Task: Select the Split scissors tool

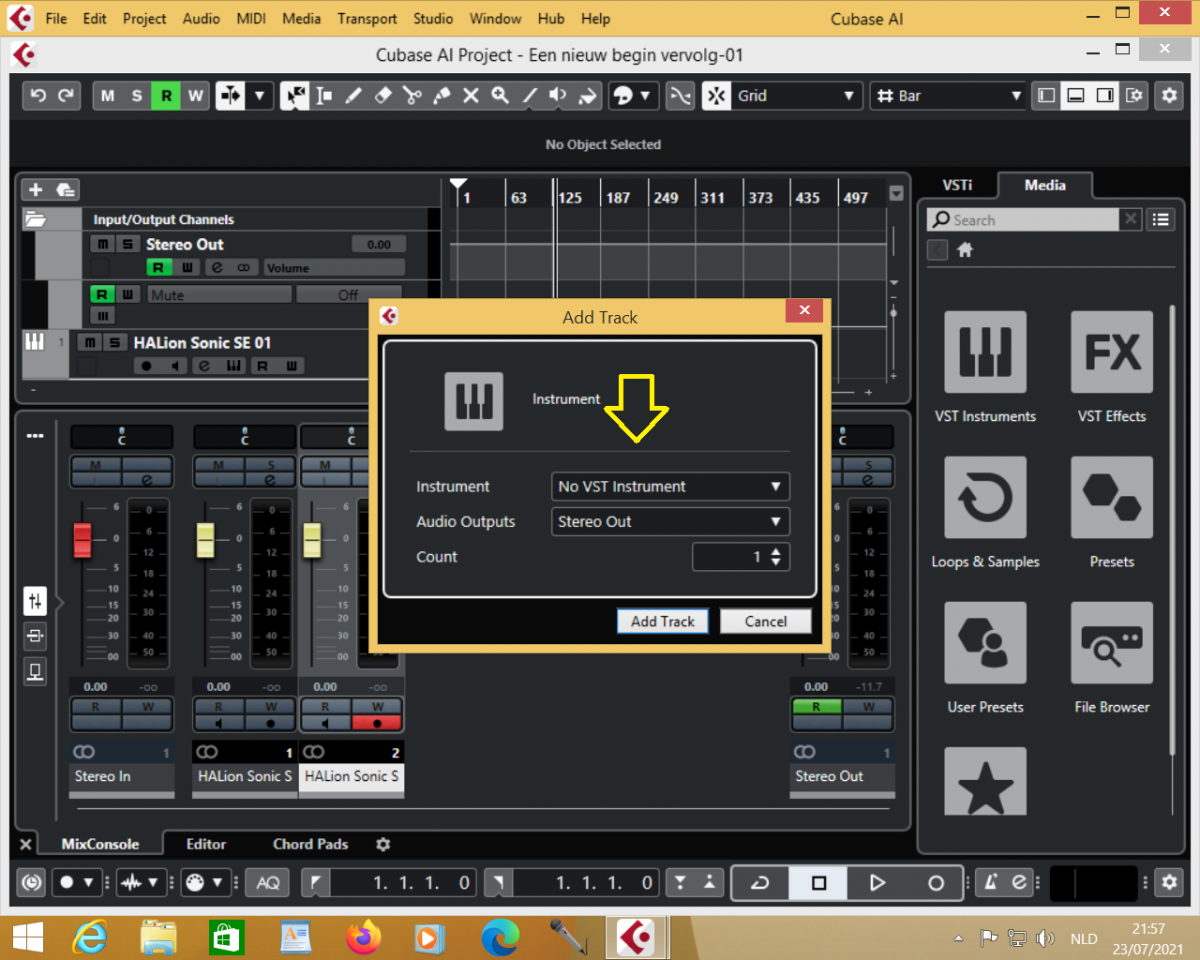Action: pos(411,96)
